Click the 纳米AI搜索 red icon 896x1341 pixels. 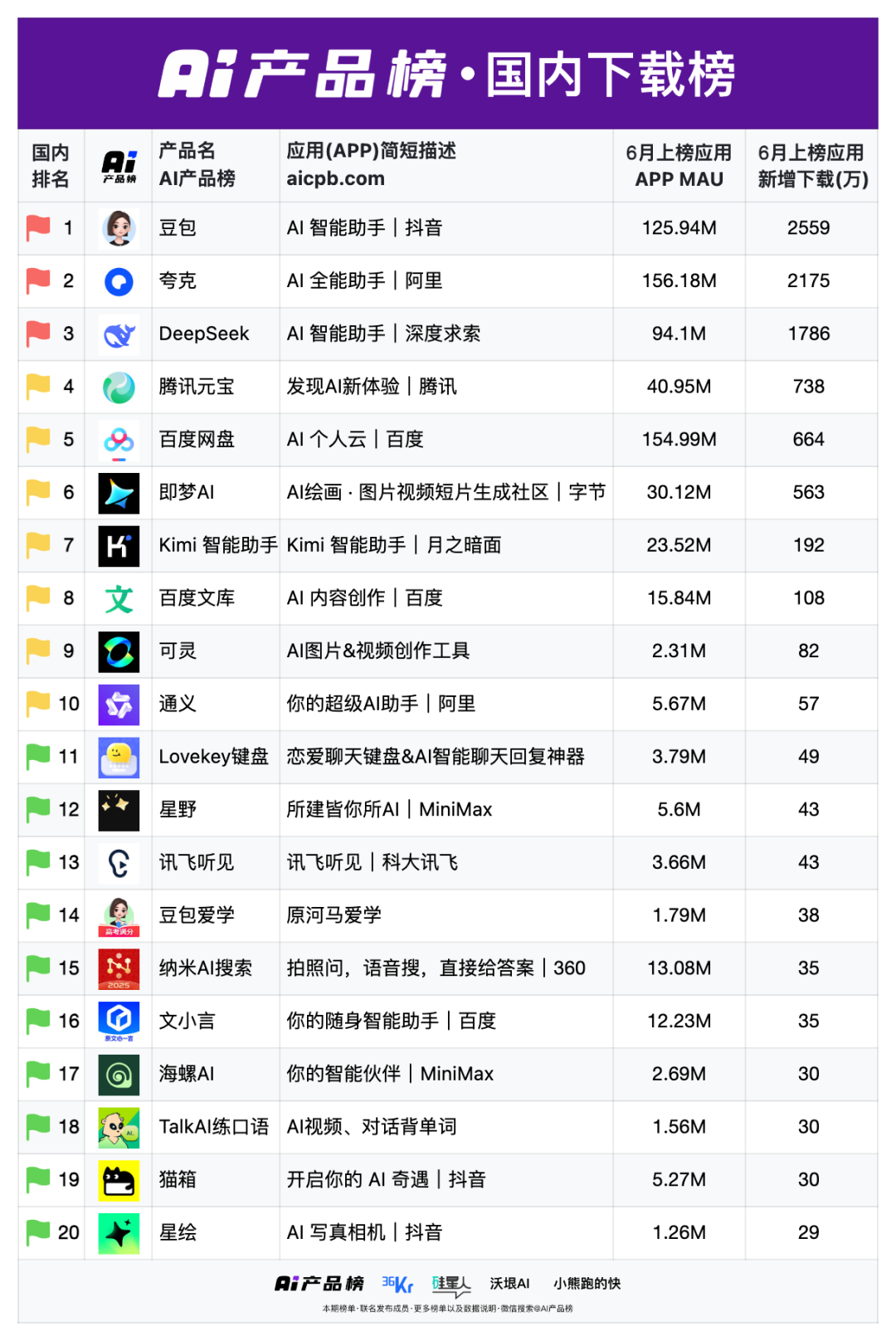pyautogui.click(x=119, y=969)
